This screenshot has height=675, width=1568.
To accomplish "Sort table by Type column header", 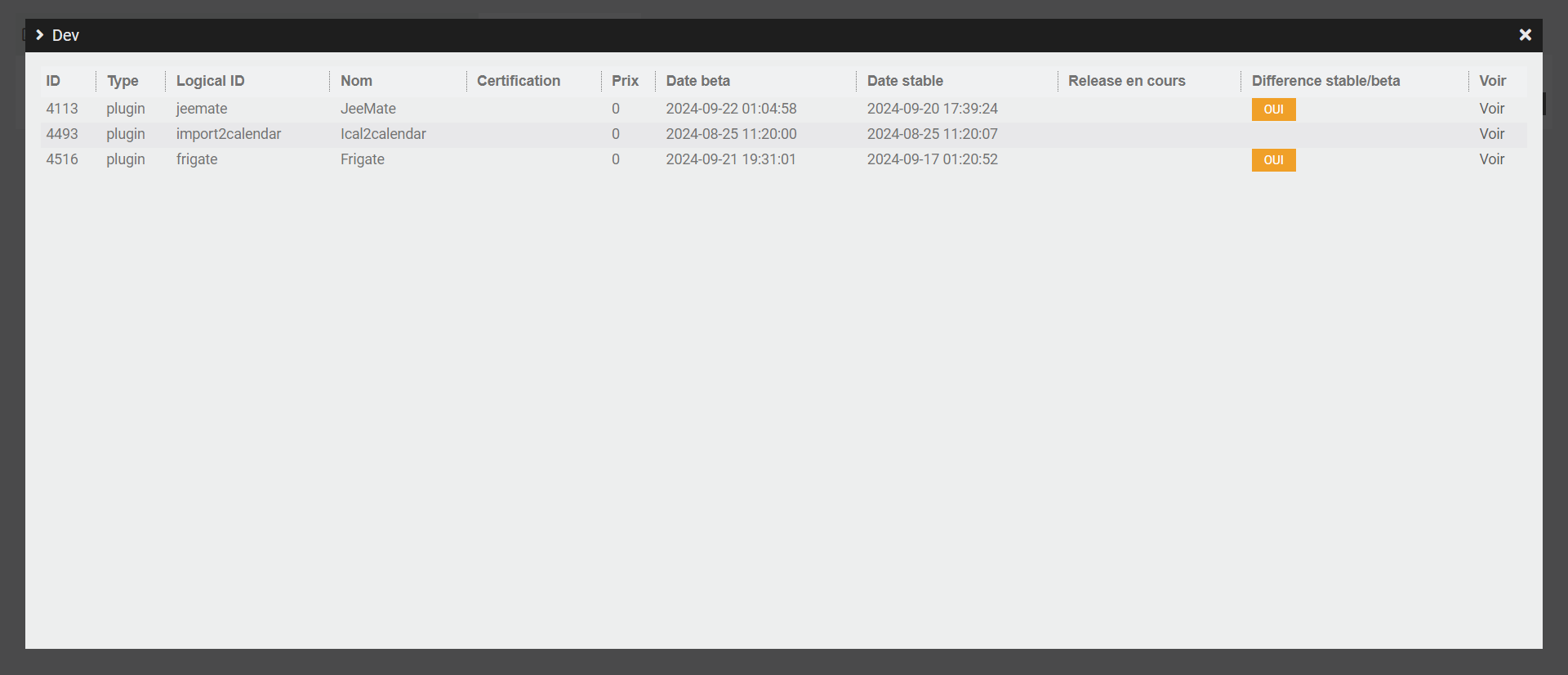I will click(x=122, y=81).
